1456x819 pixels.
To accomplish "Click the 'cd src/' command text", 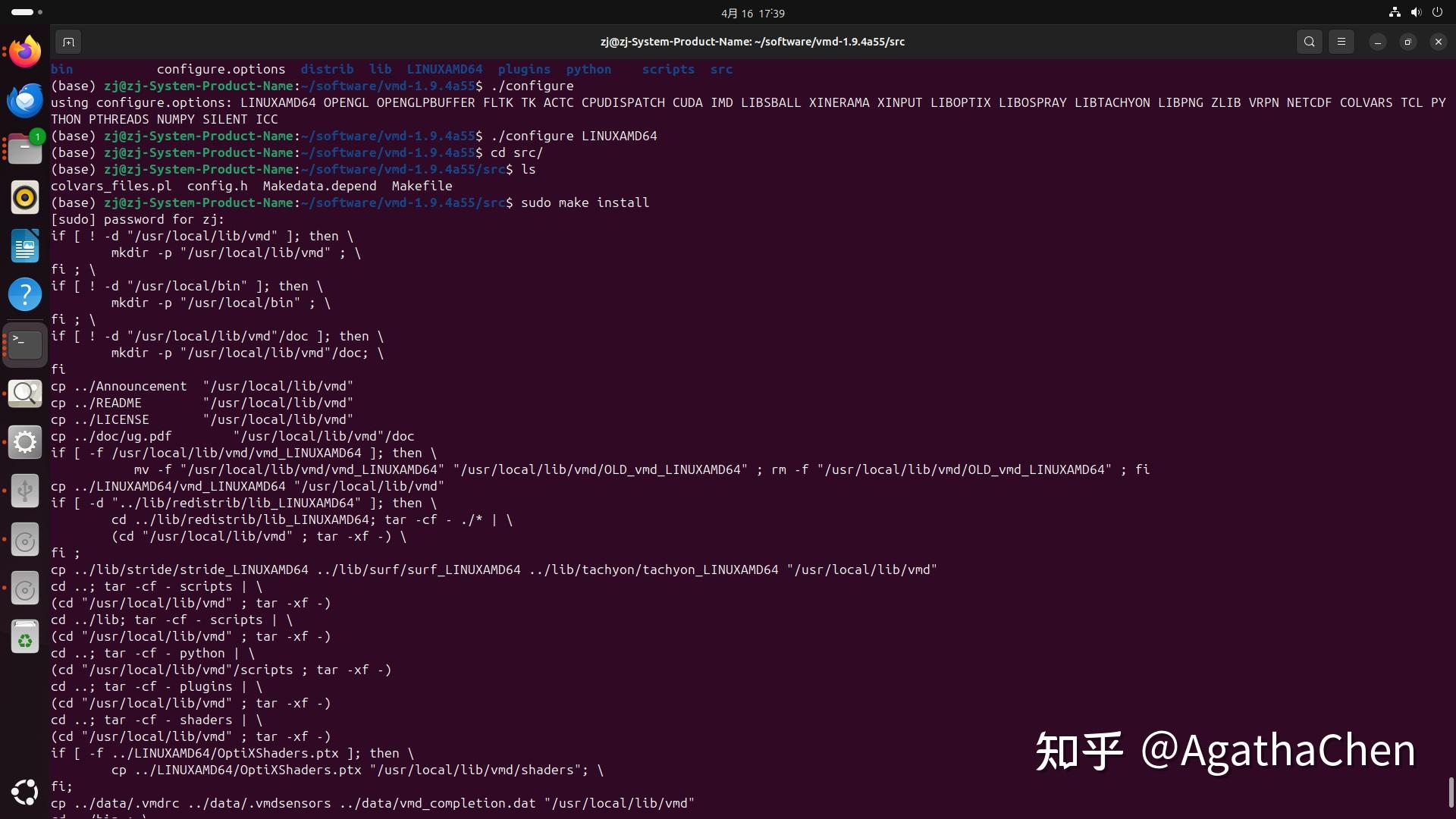I will (x=516, y=152).
